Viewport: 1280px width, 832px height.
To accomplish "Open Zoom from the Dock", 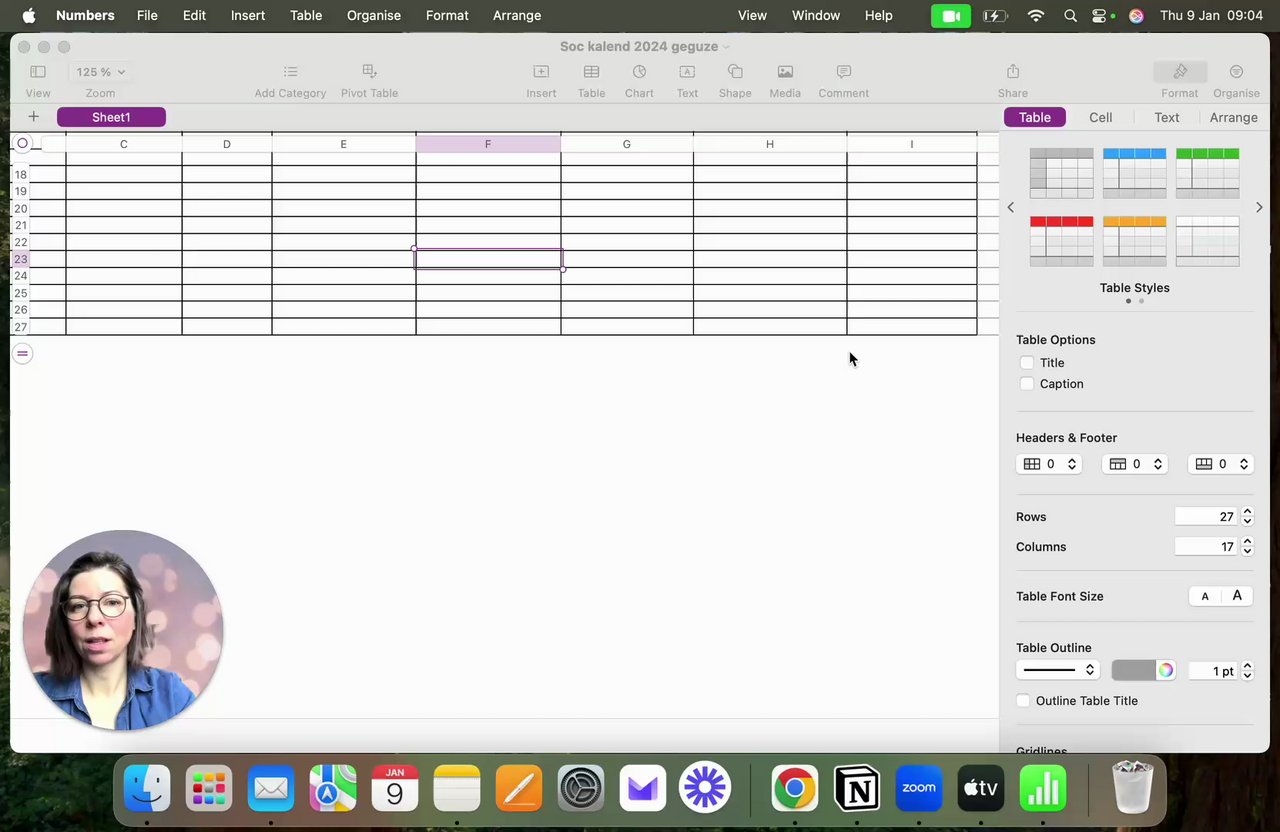I will (x=919, y=789).
